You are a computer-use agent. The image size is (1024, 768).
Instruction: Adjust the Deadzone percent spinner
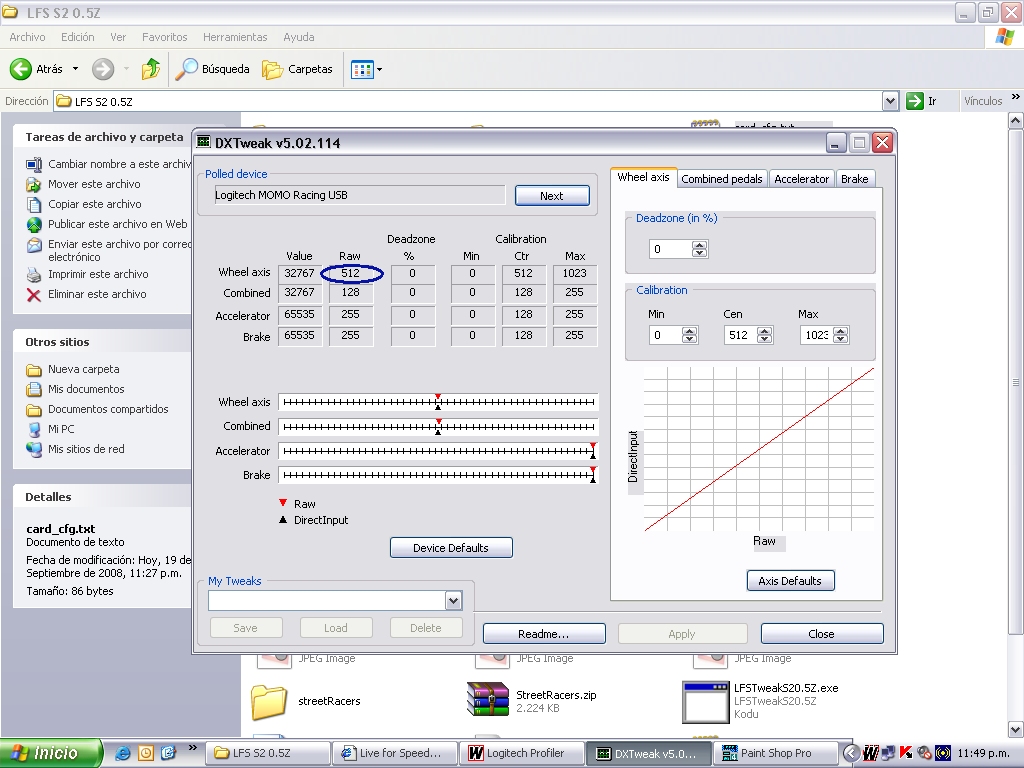[699, 249]
